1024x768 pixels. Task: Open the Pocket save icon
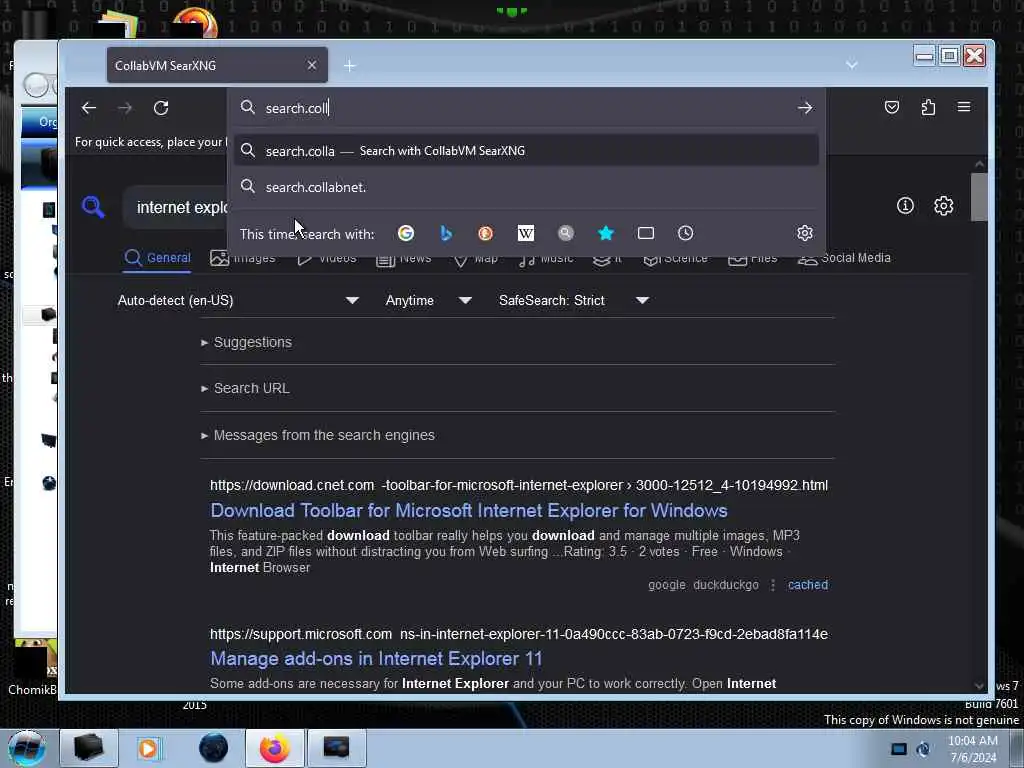[892, 107]
